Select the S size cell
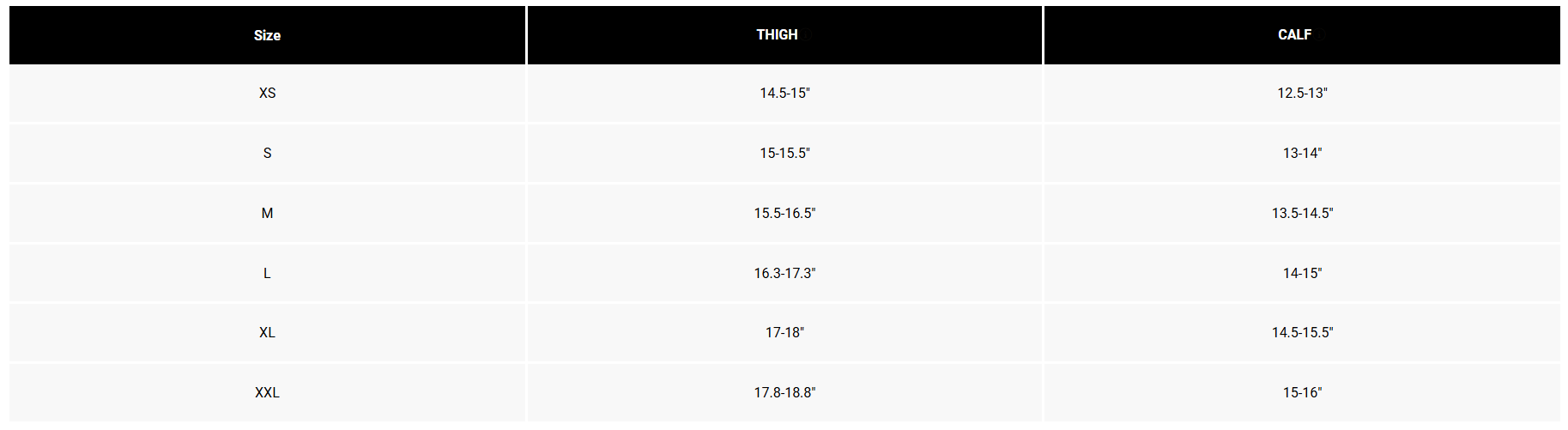Screen dimensions: 1568x430 pos(267,154)
